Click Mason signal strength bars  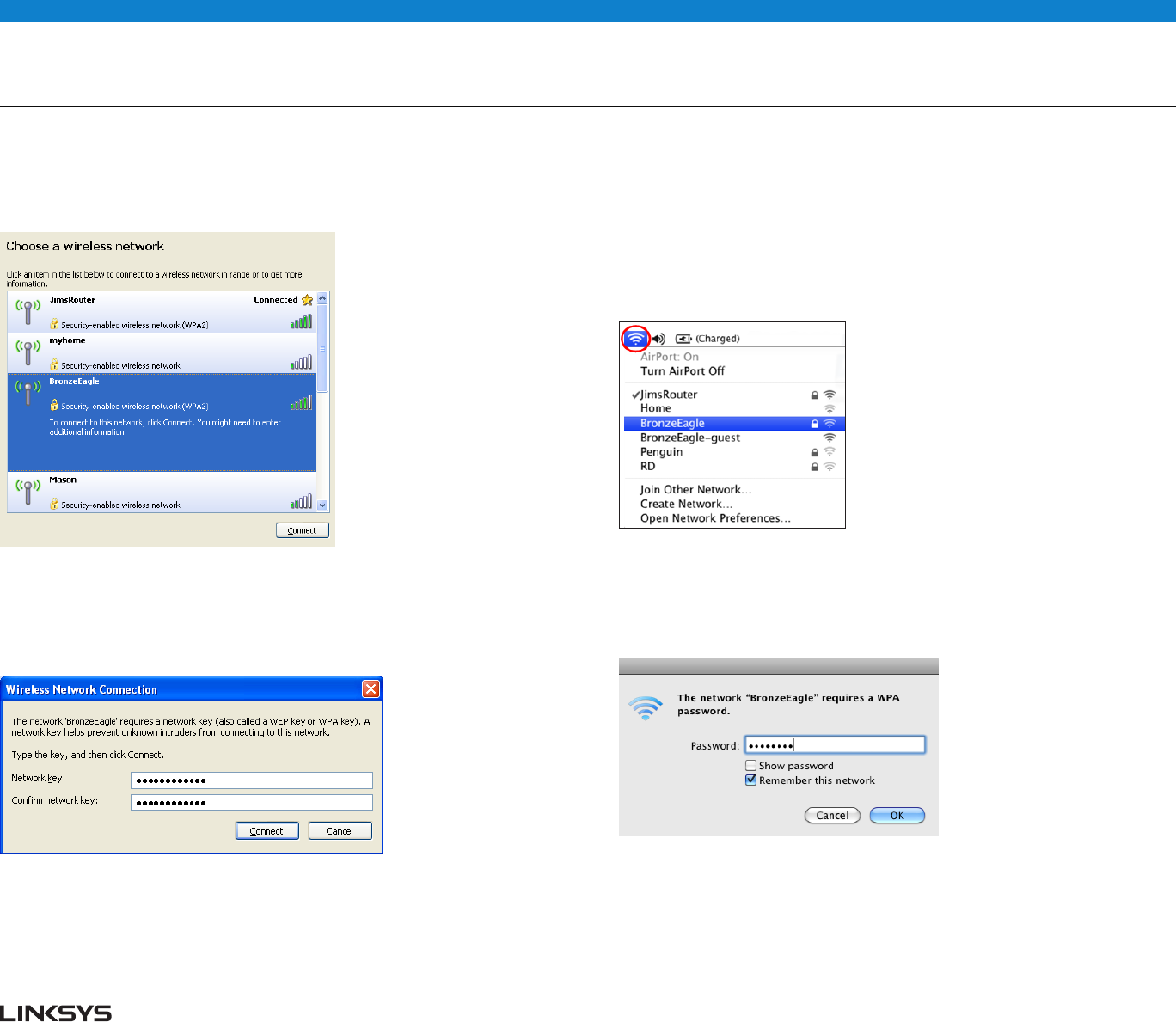click(x=301, y=501)
